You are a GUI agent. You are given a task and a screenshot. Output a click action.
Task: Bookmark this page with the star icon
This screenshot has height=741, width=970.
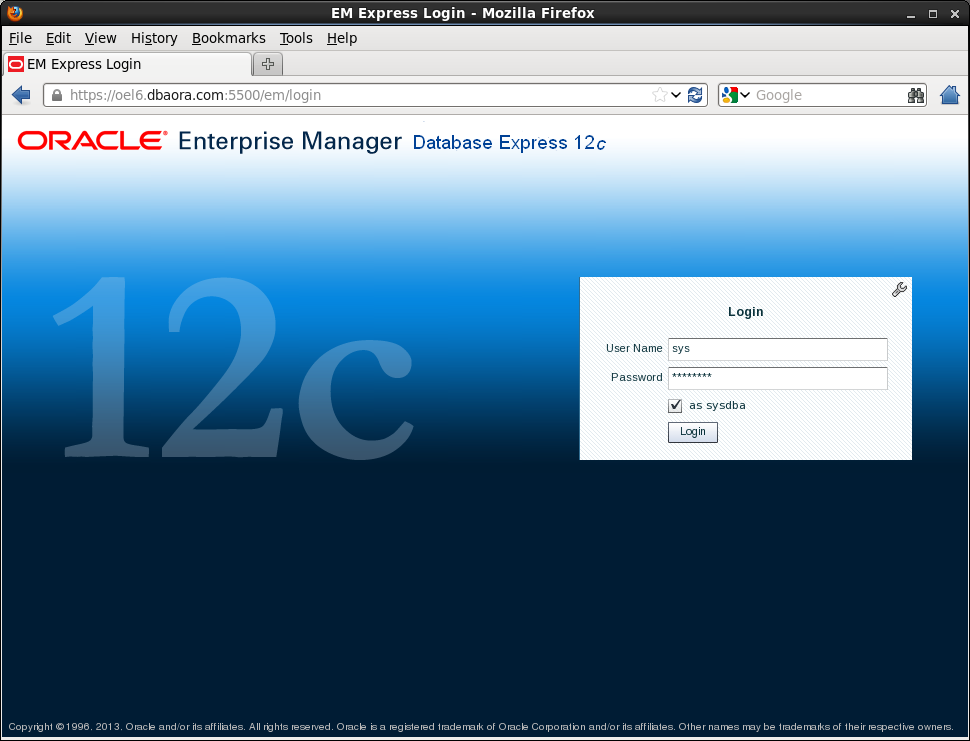[x=659, y=95]
